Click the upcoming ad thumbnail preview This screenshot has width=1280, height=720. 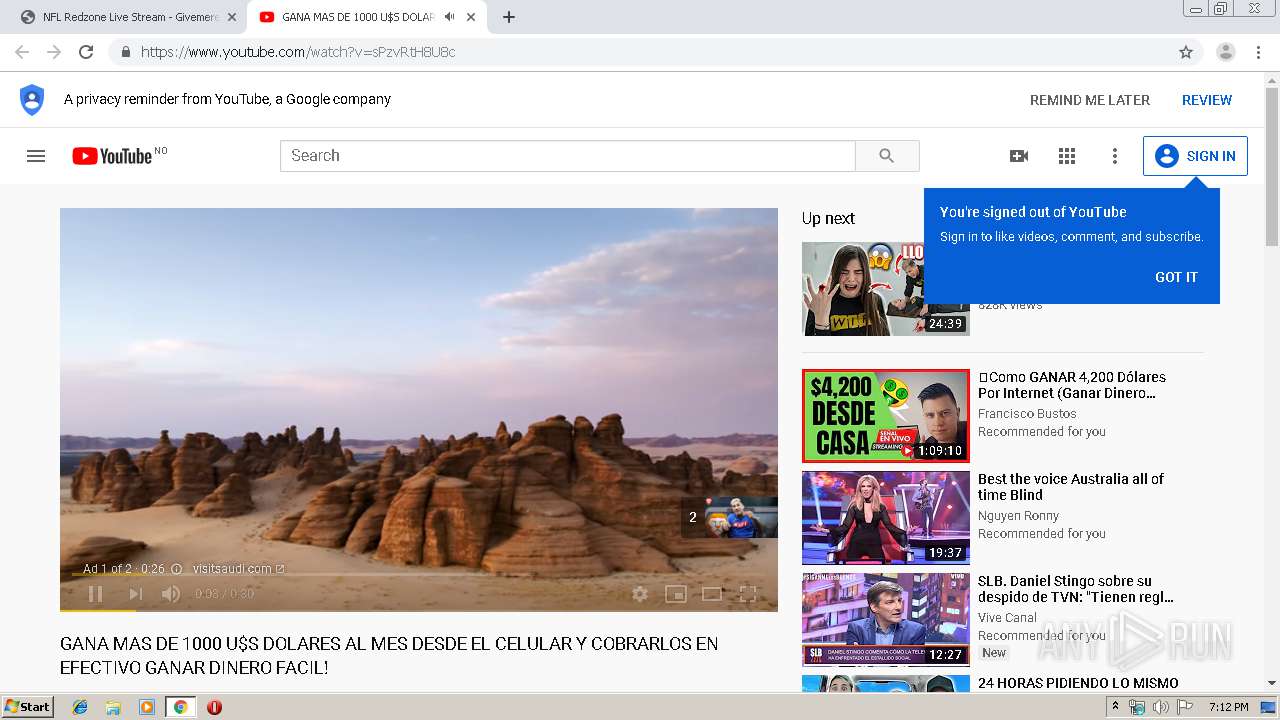(741, 517)
